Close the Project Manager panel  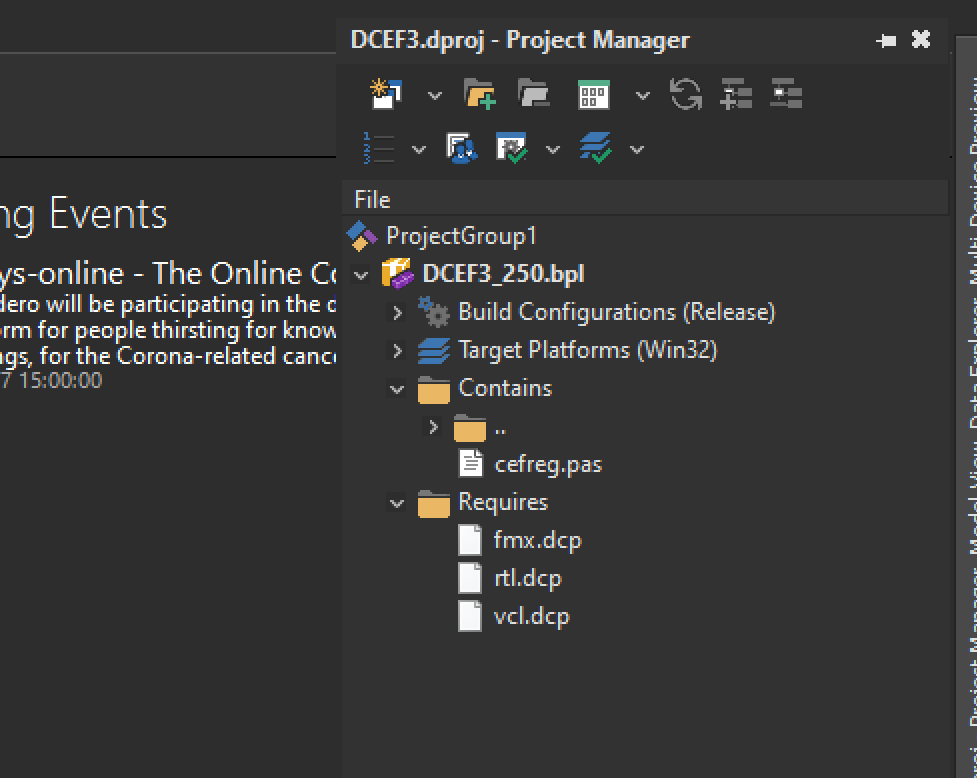click(921, 39)
